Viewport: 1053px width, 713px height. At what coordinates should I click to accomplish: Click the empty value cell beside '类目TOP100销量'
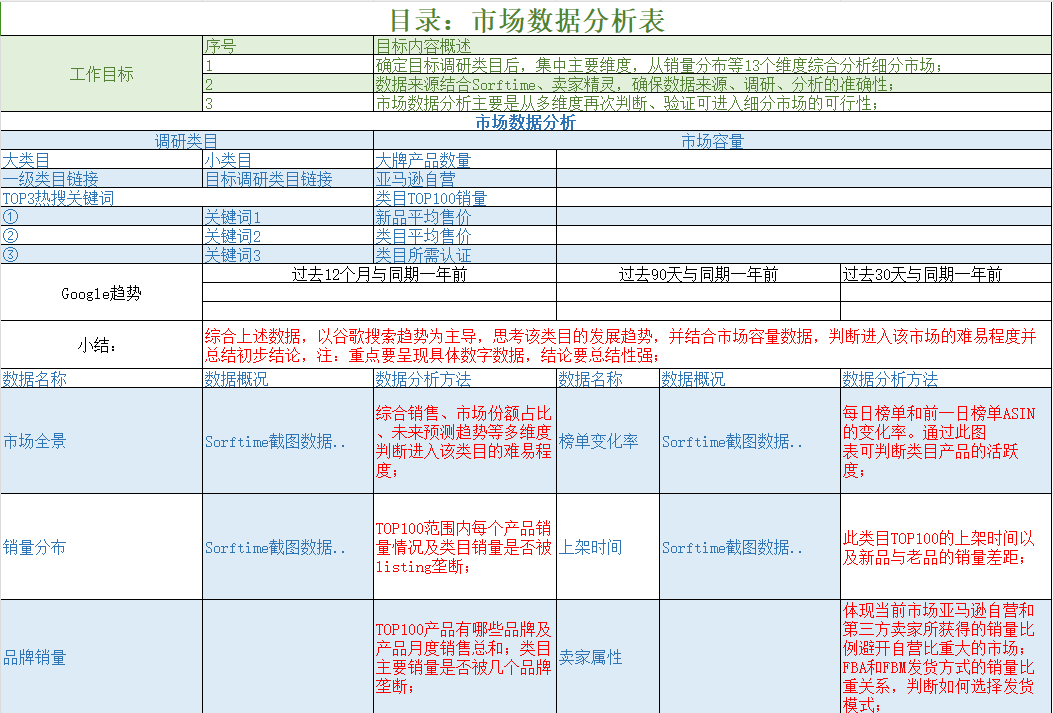coord(805,197)
